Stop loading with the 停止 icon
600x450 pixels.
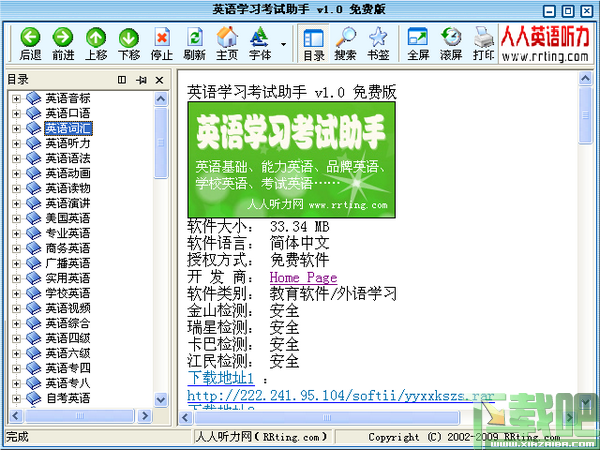(x=162, y=38)
